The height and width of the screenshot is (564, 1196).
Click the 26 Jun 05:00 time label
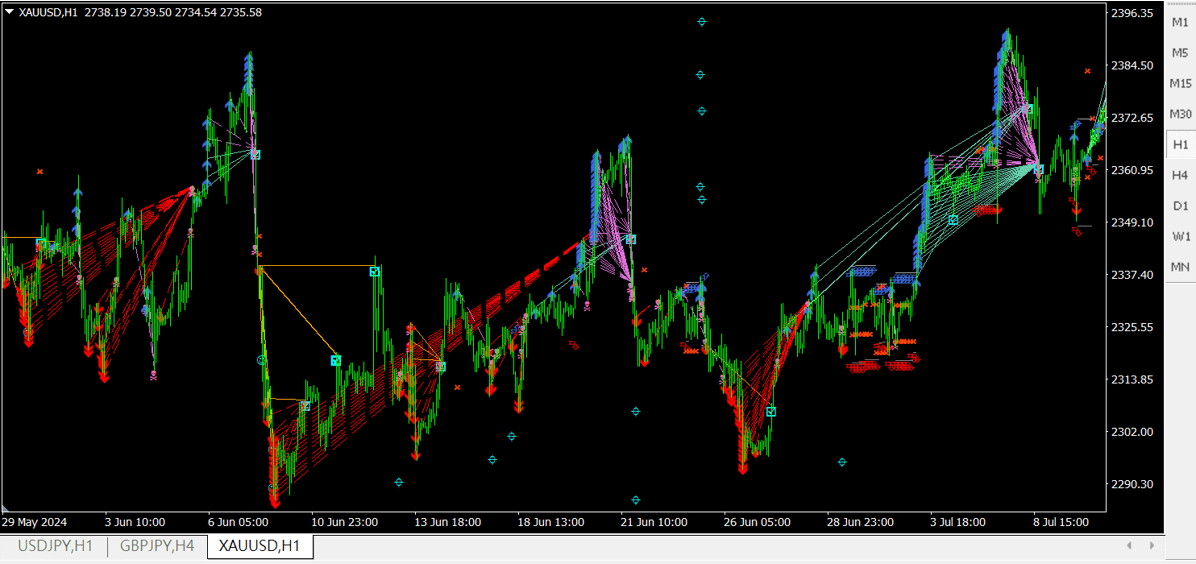(757, 522)
